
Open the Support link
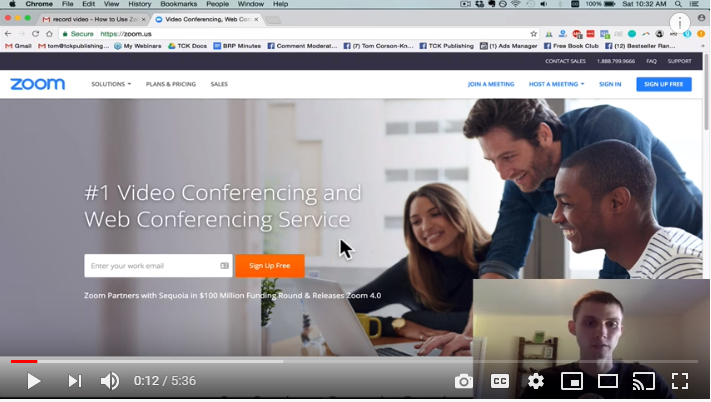pyautogui.click(x=679, y=61)
